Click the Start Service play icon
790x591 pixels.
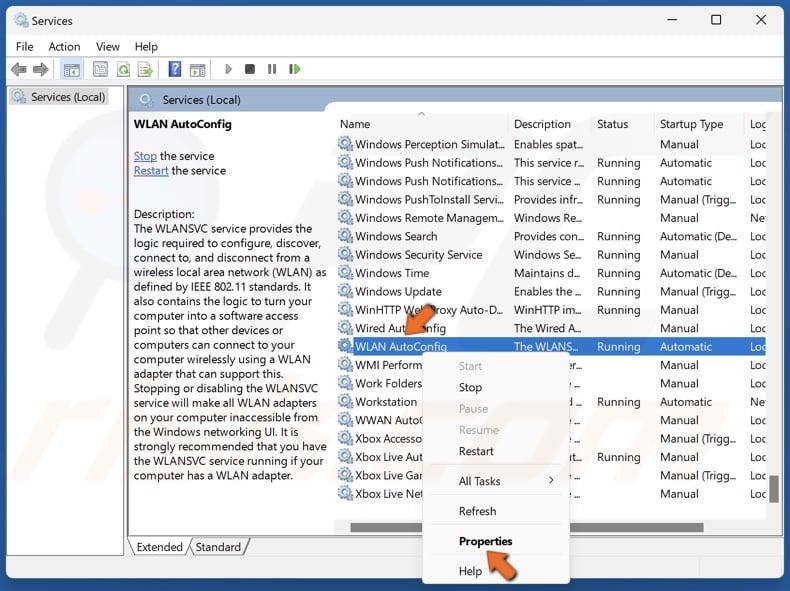pos(228,69)
